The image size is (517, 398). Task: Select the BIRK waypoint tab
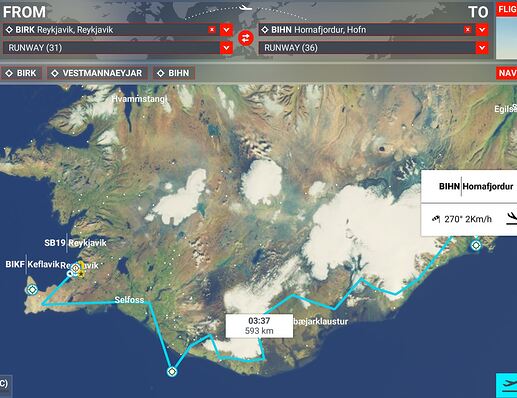(x=21, y=73)
